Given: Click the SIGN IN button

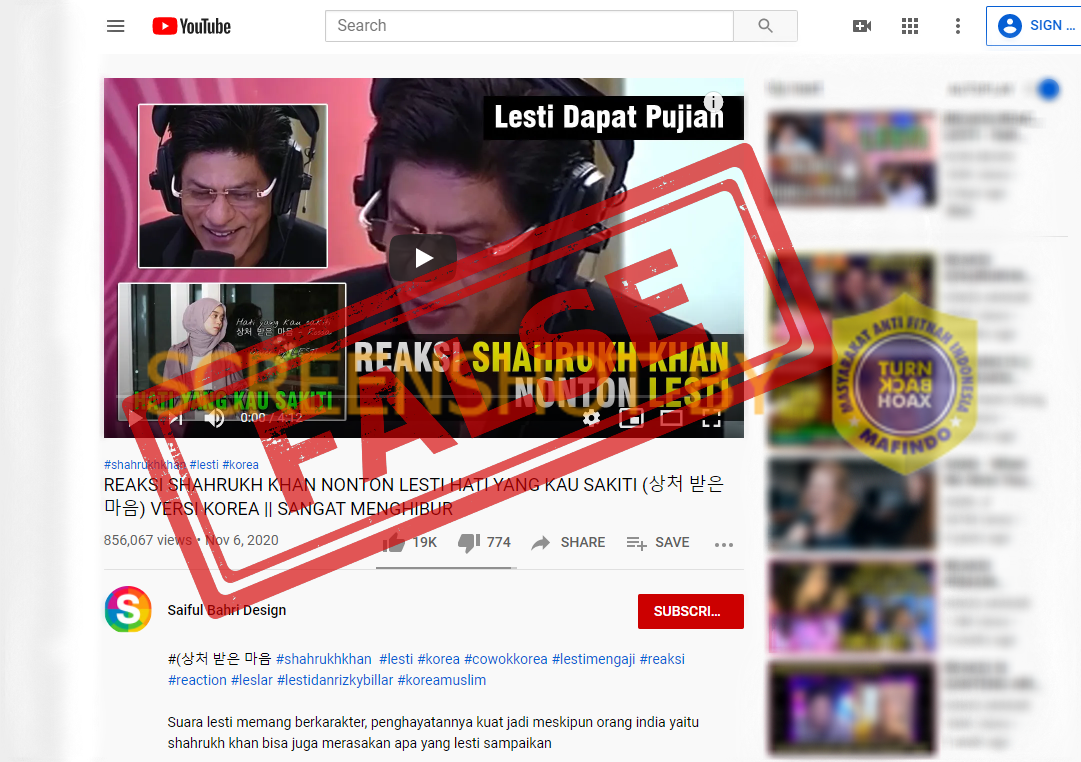Looking at the screenshot, I should click(1036, 26).
